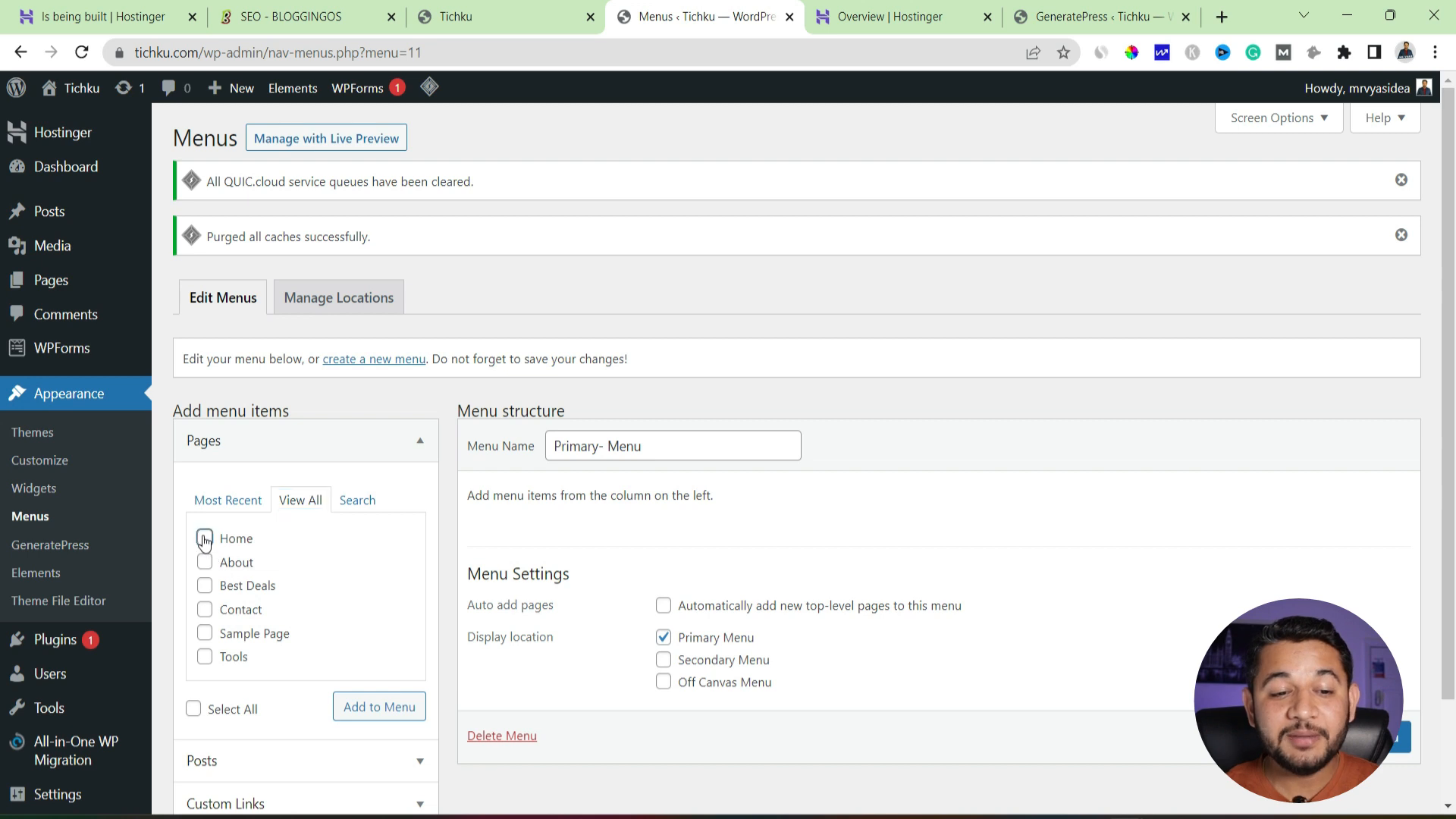This screenshot has width=1456, height=819.
Task: Click the Delete Menu link
Action: [502, 736]
